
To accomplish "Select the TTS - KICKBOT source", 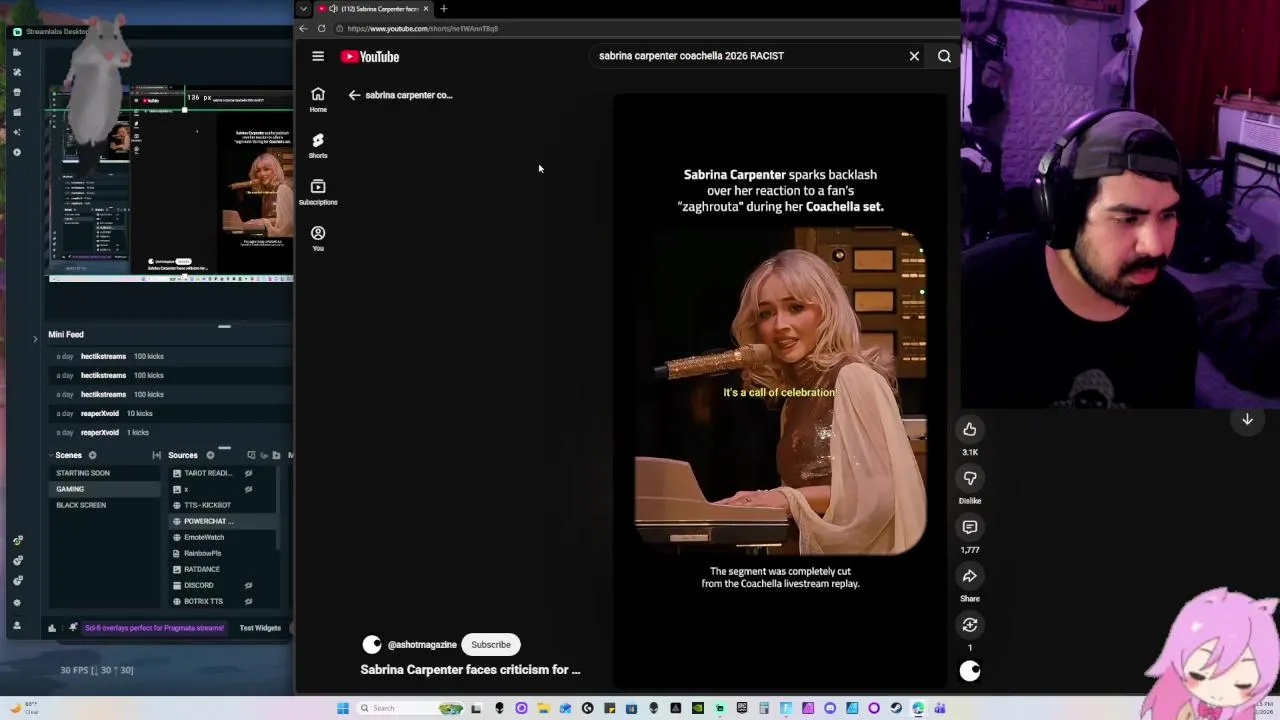I will pyautogui.click(x=207, y=505).
